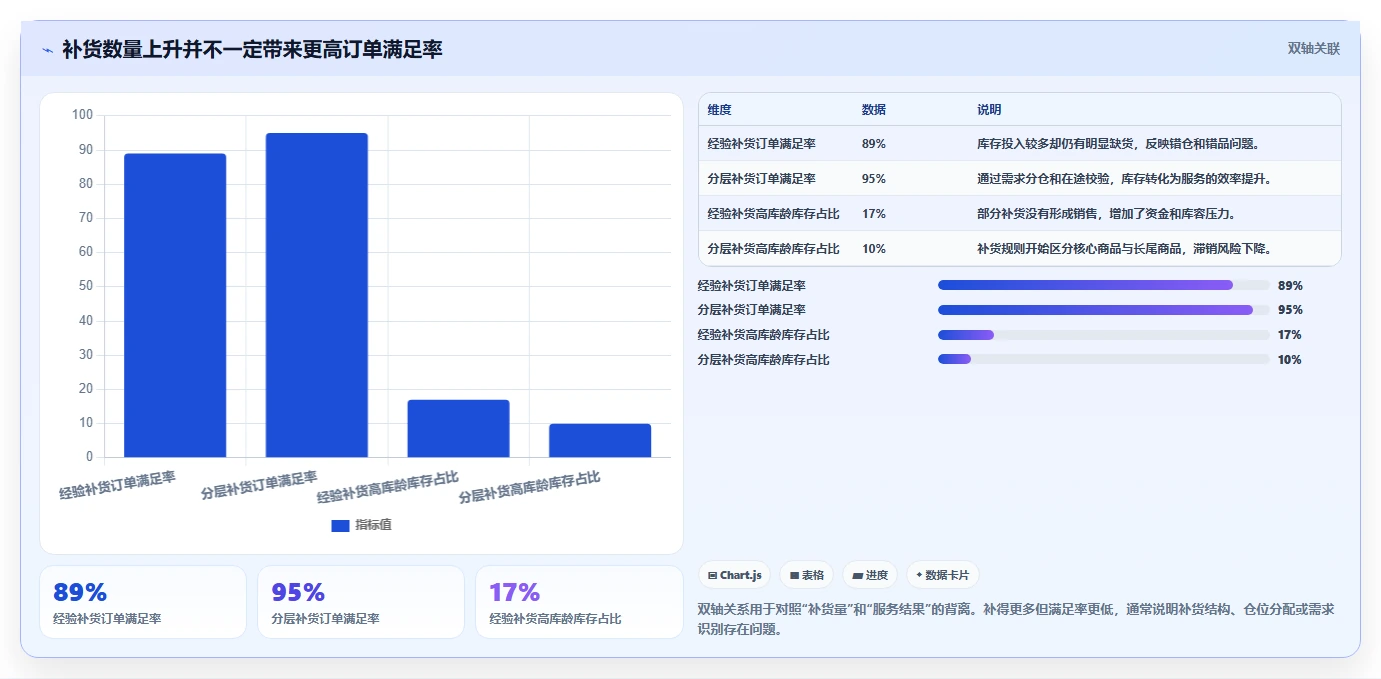Click the 89% value in the table

coord(873,144)
